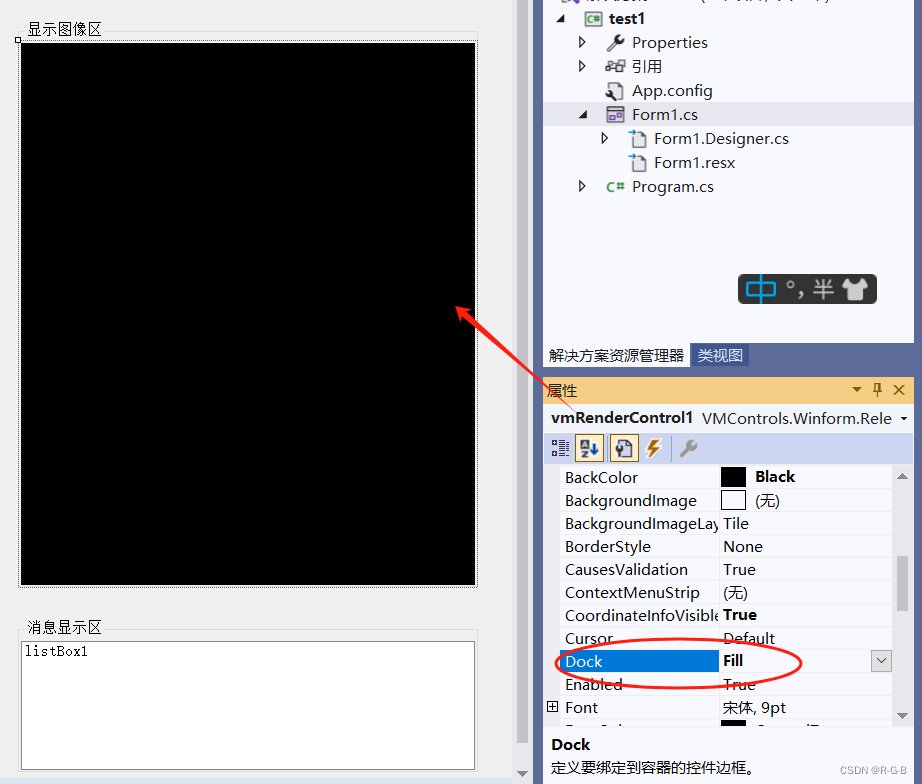Image resolution: width=922 pixels, height=784 pixels.
Task: Sort properties alphabetically
Action: (x=589, y=448)
